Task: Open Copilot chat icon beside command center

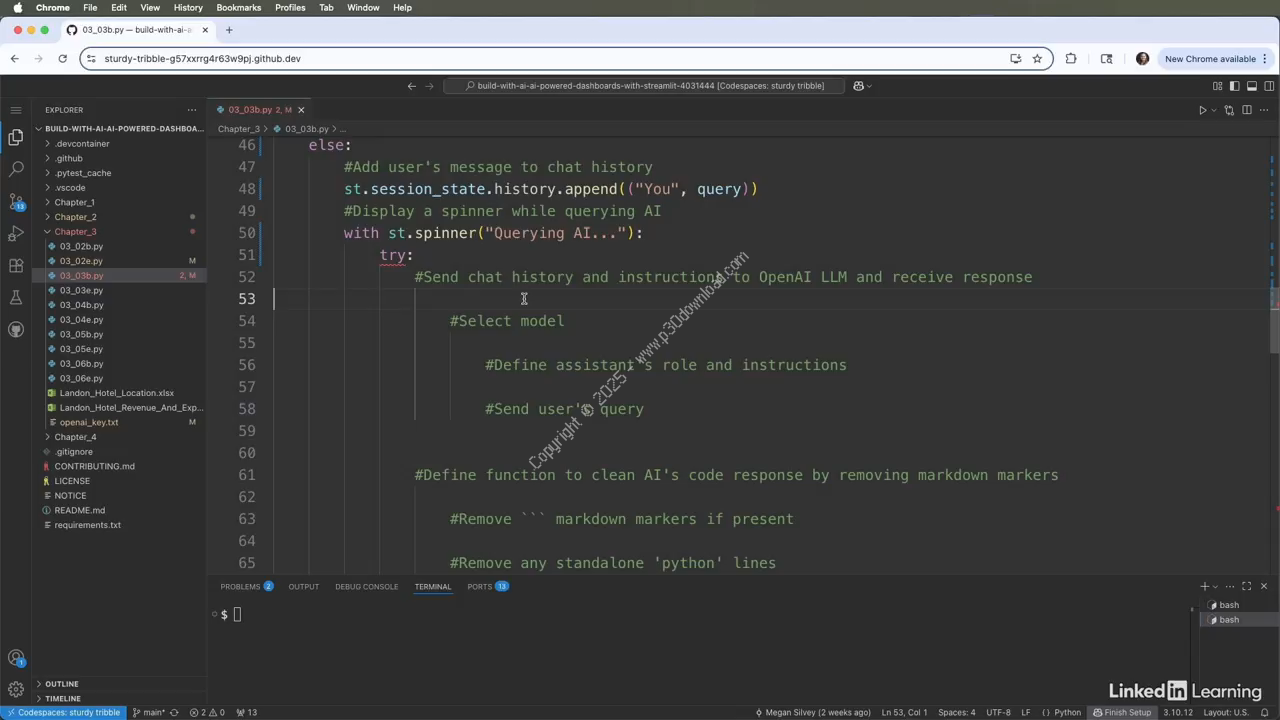Action: coord(858,86)
